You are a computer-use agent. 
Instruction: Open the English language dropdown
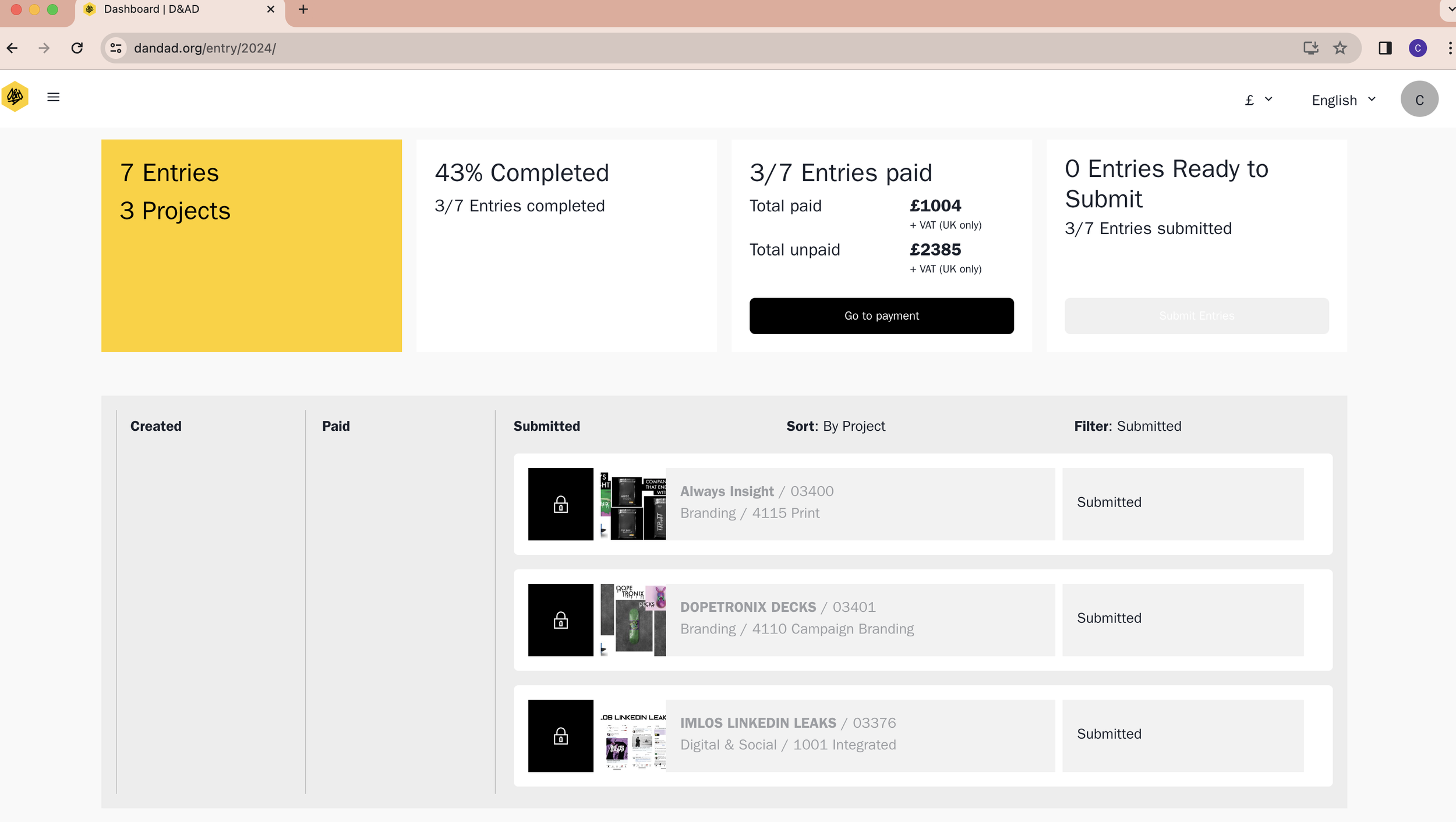1343,100
